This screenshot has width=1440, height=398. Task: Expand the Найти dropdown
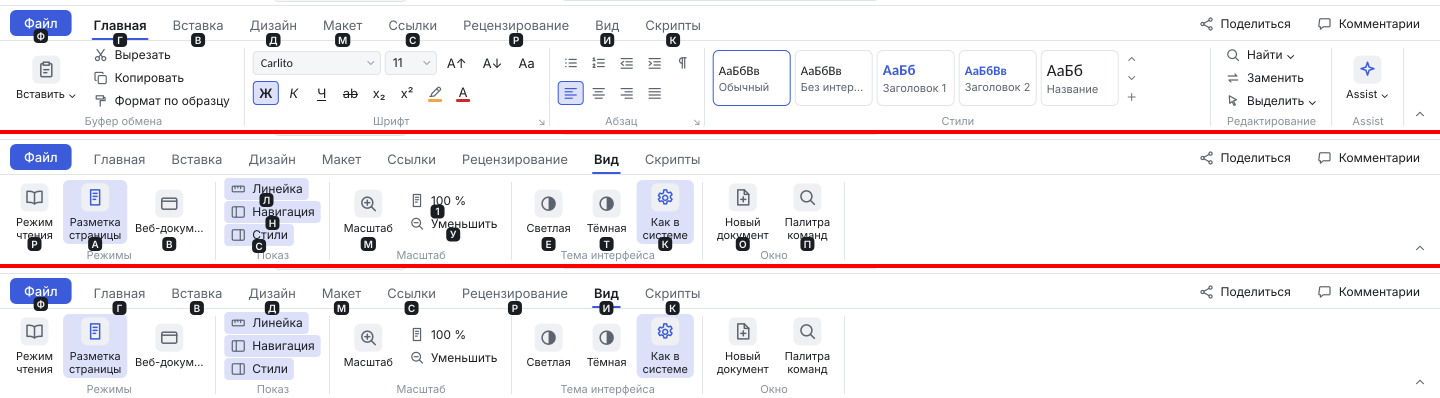point(1291,56)
